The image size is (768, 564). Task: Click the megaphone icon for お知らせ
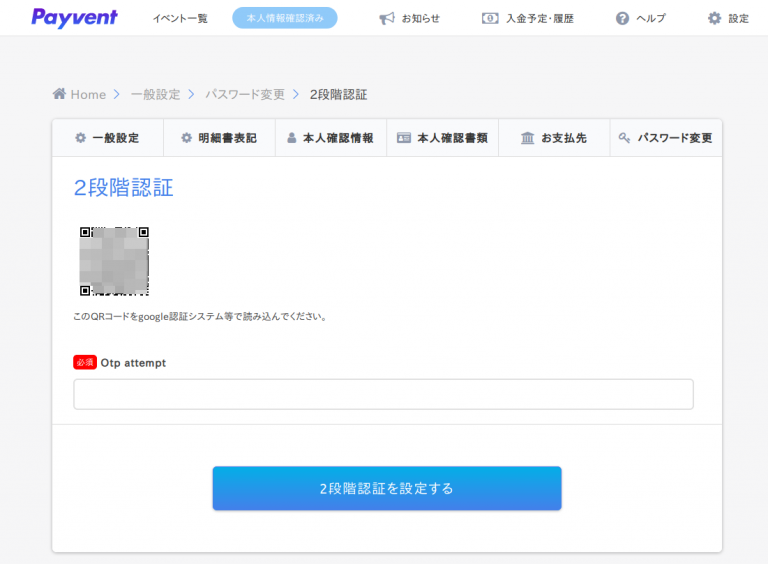tap(386, 19)
